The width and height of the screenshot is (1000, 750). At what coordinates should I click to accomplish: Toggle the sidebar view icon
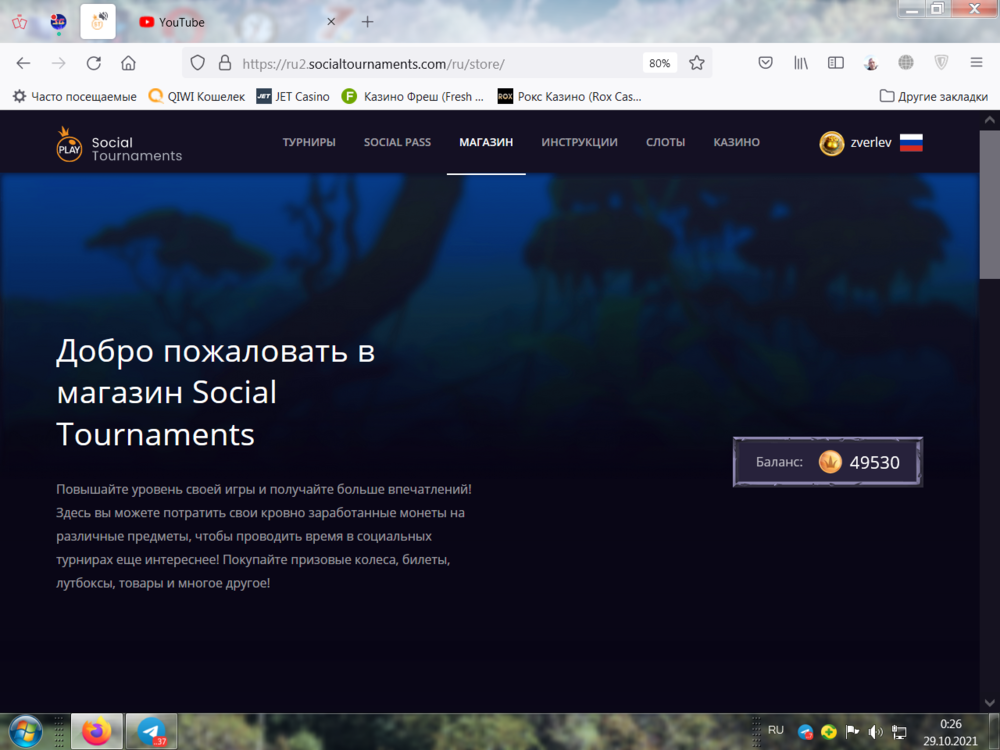click(x=835, y=62)
